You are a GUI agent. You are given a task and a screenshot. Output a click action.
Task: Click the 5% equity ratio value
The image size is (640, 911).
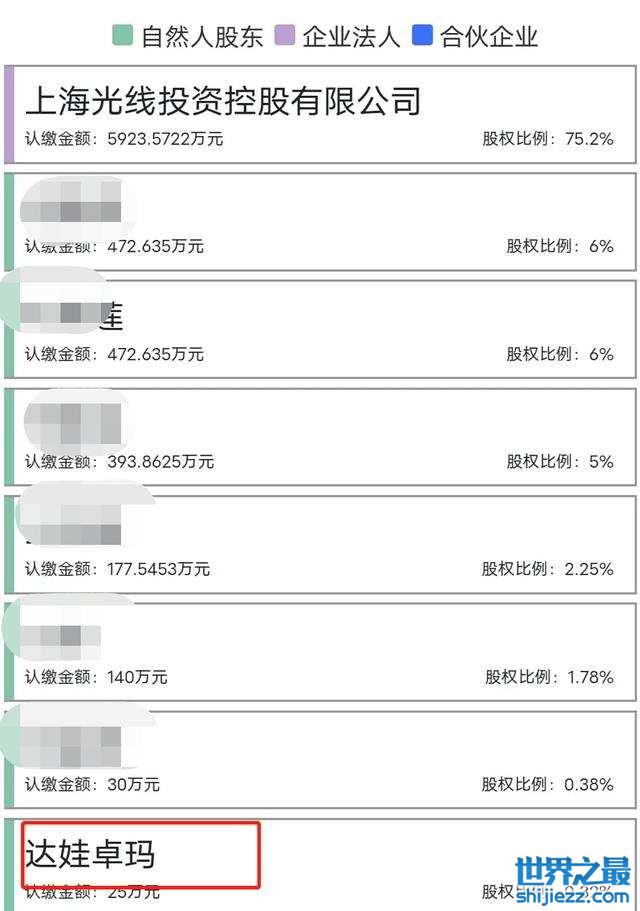click(600, 462)
